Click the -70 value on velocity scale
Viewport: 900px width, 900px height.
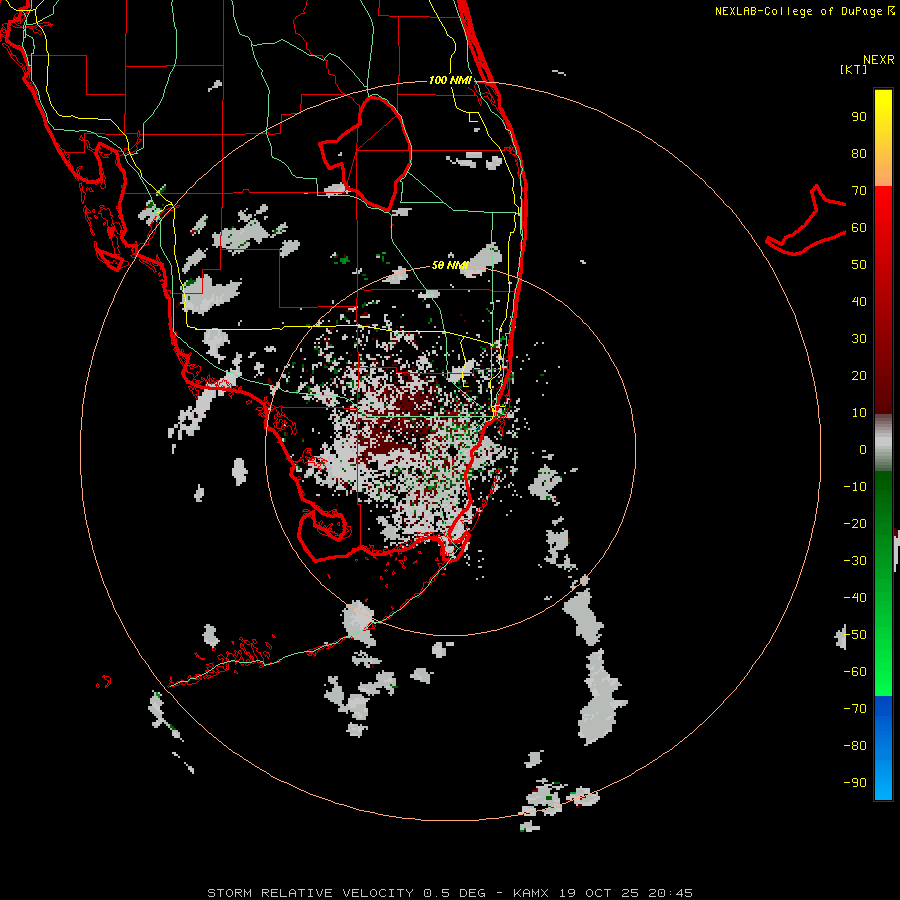tap(855, 708)
